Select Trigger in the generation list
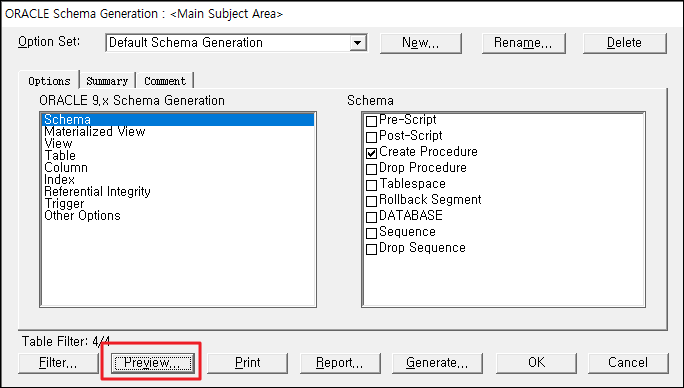This screenshot has height=388, width=684. [178, 203]
